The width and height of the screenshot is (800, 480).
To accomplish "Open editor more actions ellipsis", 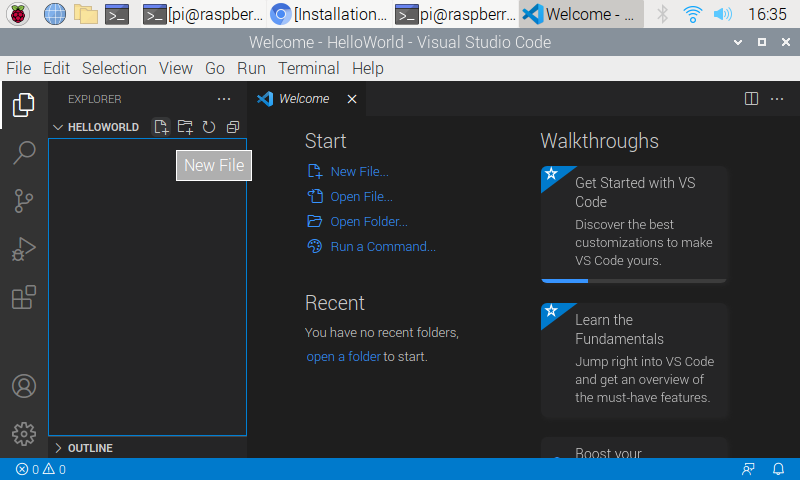I will (777, 98).
